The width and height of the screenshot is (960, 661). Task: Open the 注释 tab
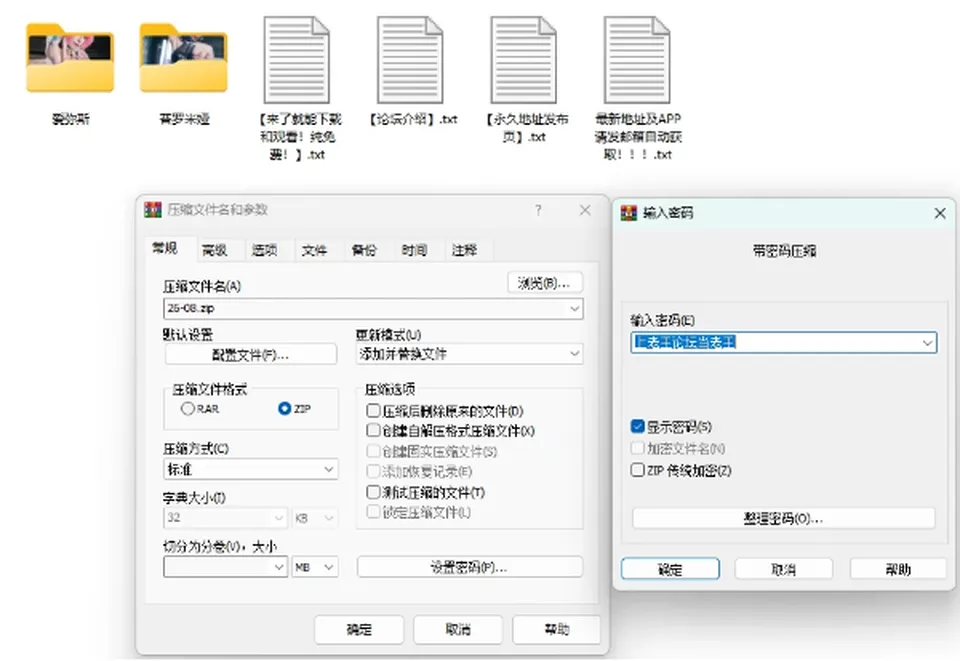point(464,250)
